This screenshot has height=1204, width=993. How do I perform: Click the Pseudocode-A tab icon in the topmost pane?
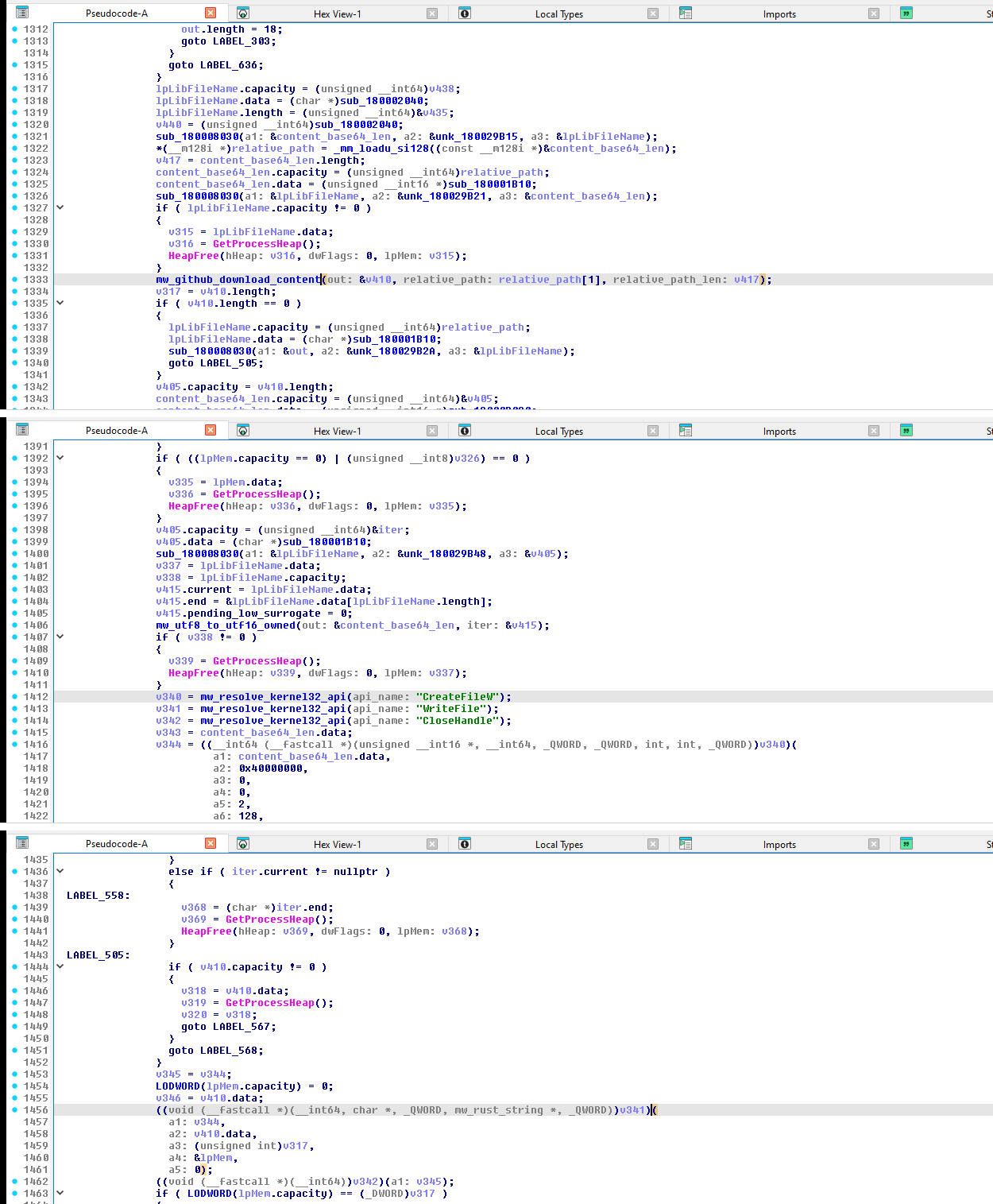[x=22, y=13]
